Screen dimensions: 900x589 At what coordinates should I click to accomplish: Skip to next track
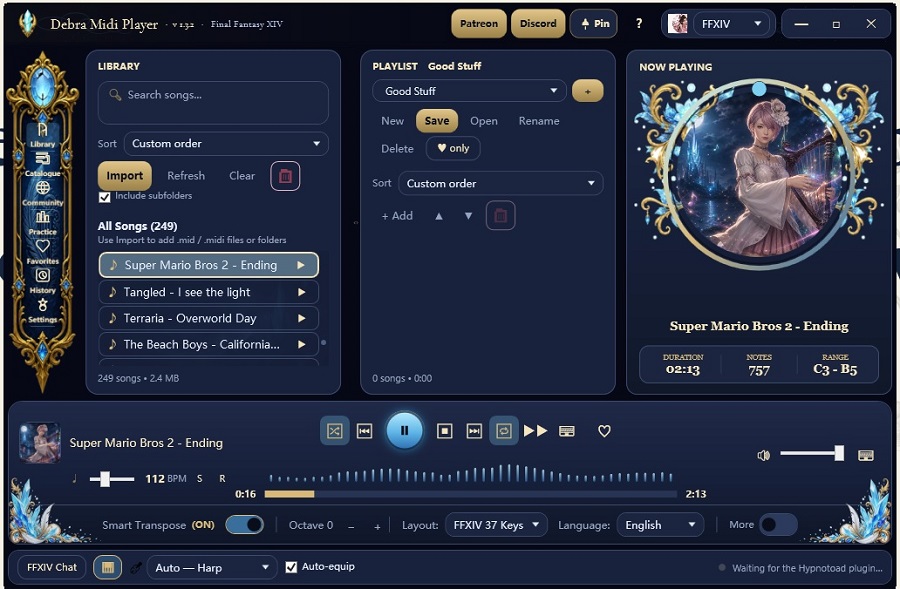(474, 431)
